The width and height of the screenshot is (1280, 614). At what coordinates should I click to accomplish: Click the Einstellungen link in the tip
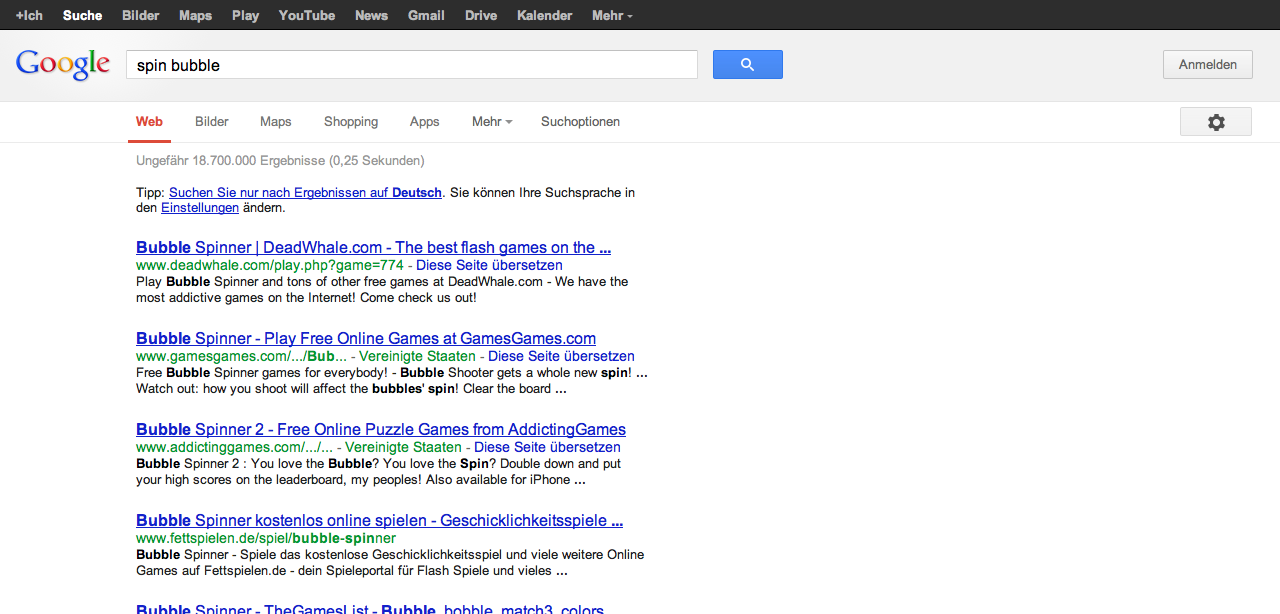pos(200,208)
